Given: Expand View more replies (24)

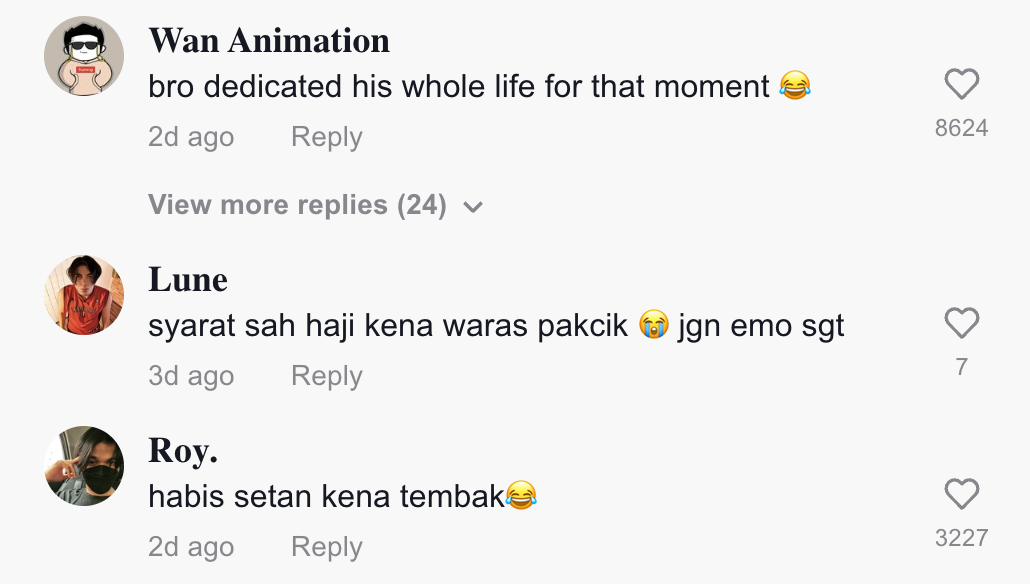Looking at the screenshot, I should (297, 205).
